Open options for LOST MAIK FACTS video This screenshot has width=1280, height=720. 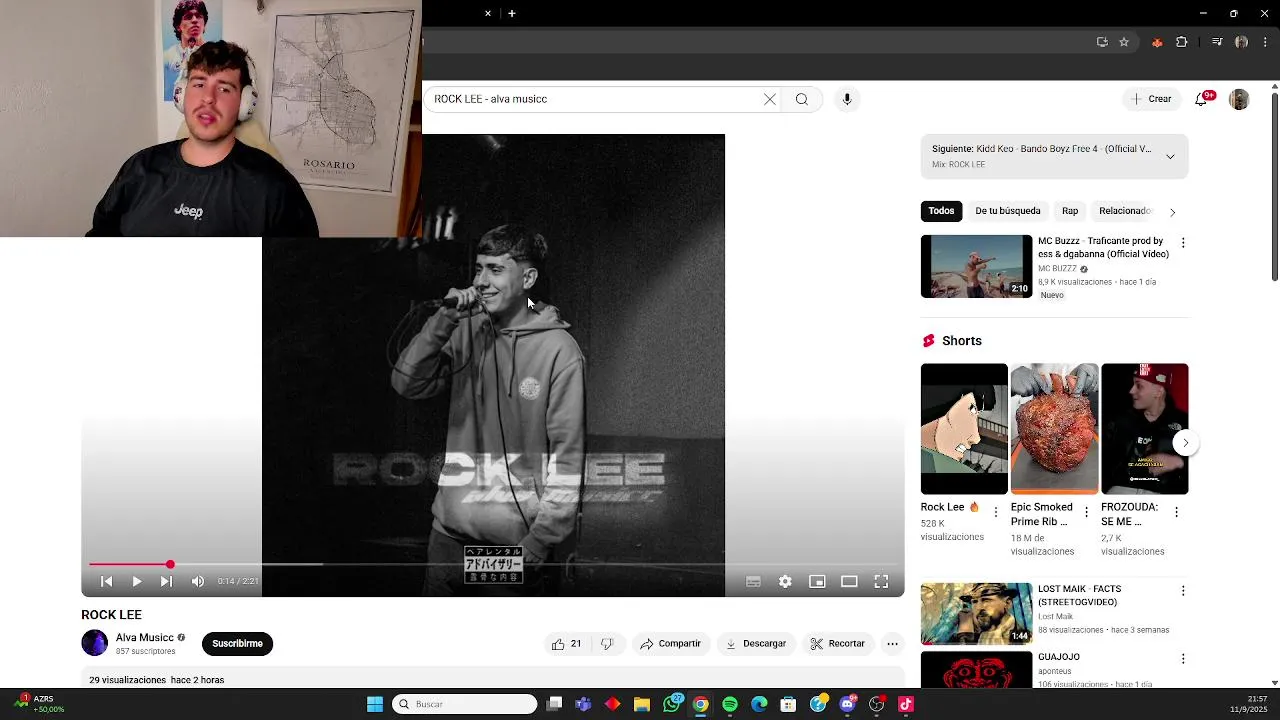pos(1183,591)
